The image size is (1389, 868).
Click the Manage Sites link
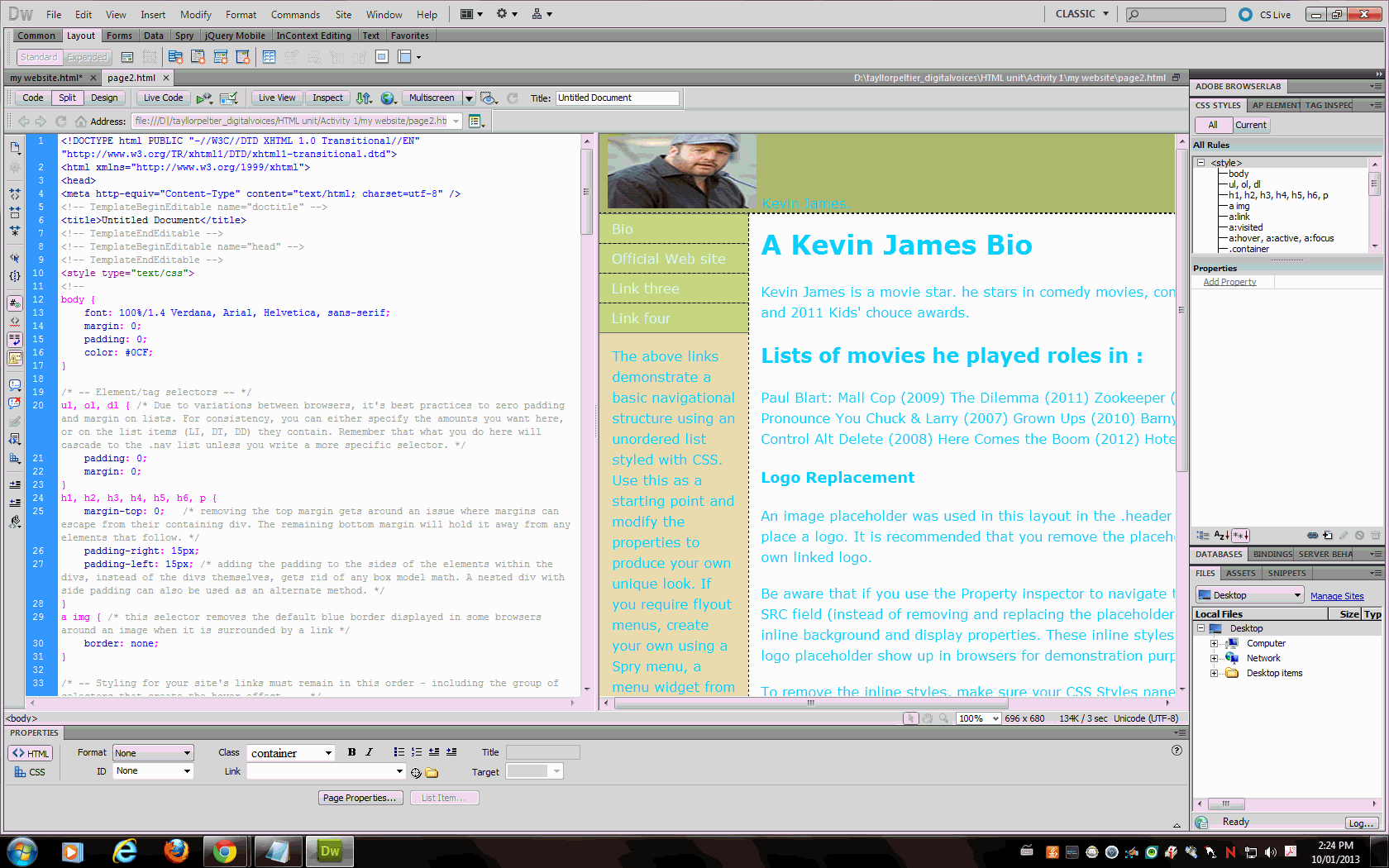pyautogui.click(x=1337, y=596)
